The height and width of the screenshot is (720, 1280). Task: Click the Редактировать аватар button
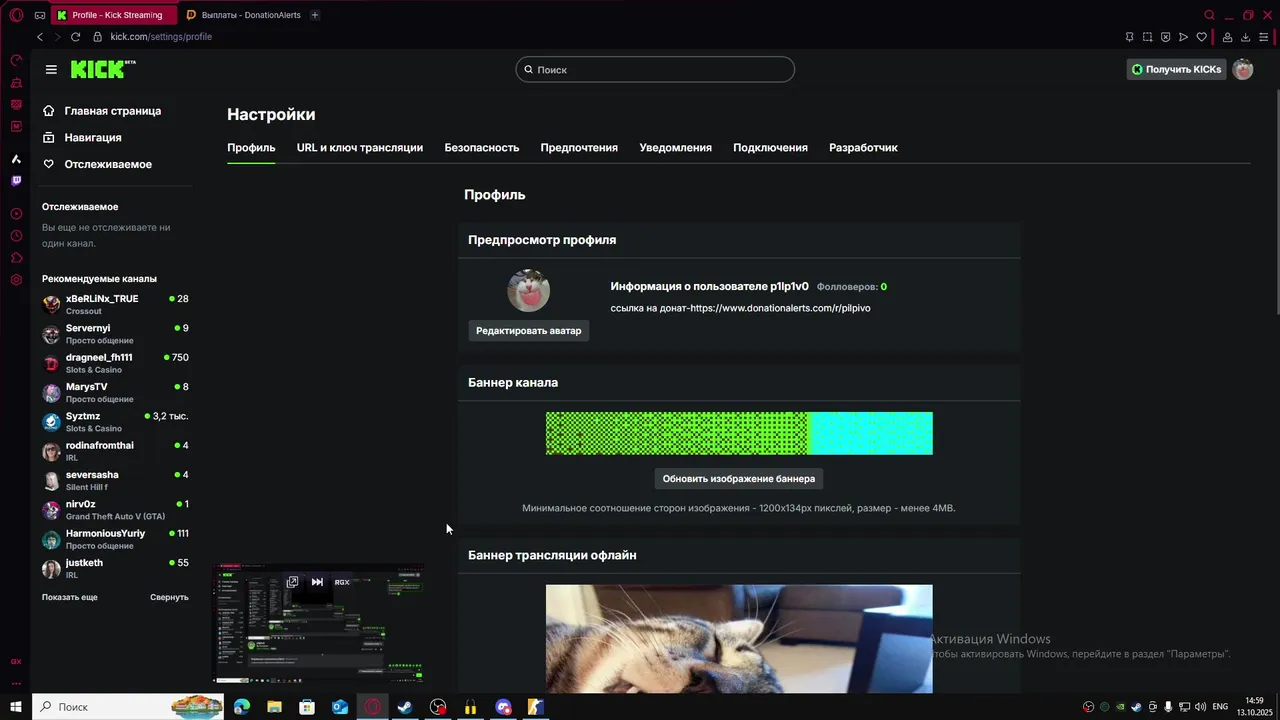point(529,331)
